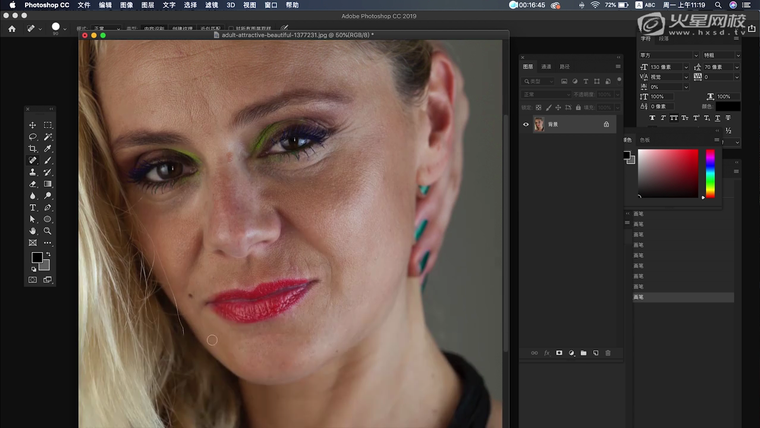Pick the Lasso tool
760x428 pixels.
[x=33, y=136]
